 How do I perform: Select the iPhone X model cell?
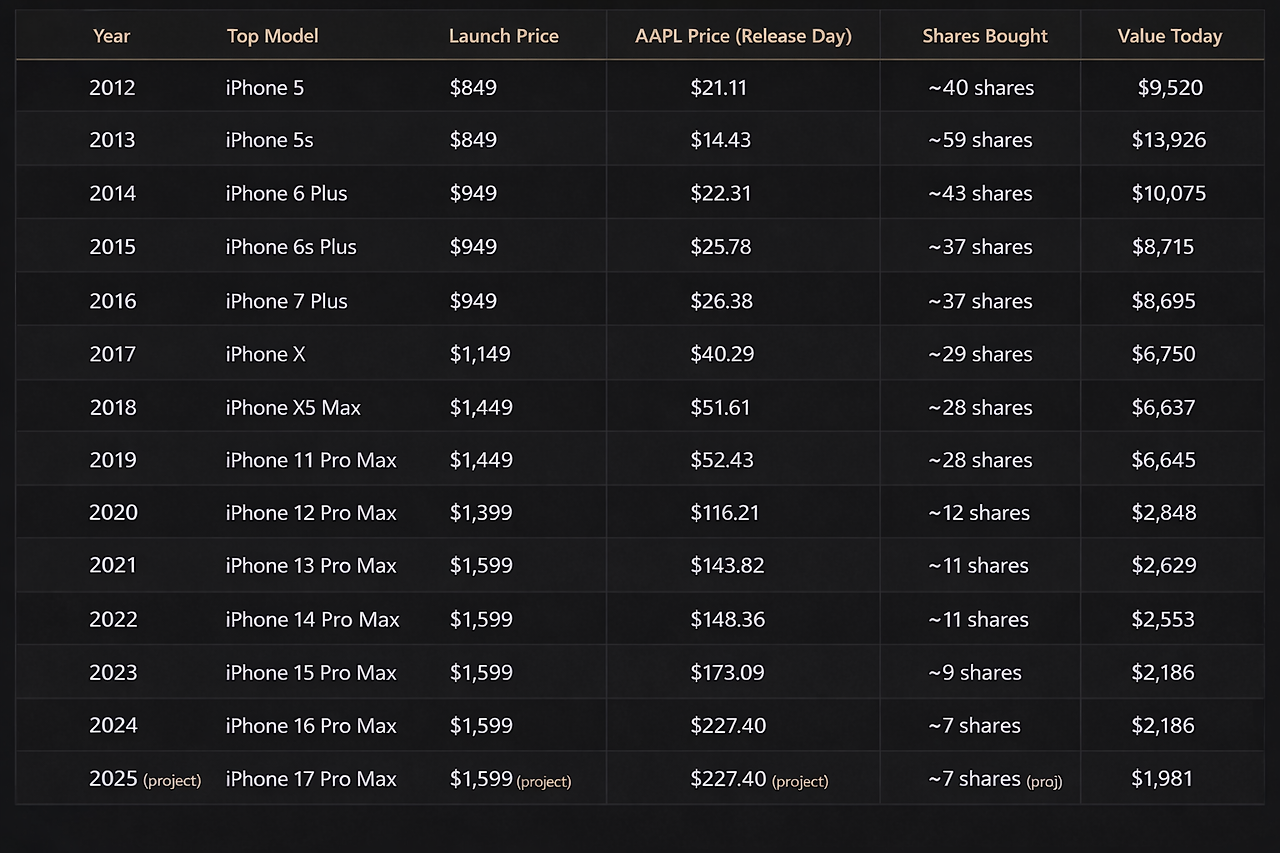pyautogui.click(x=266, y=354)
